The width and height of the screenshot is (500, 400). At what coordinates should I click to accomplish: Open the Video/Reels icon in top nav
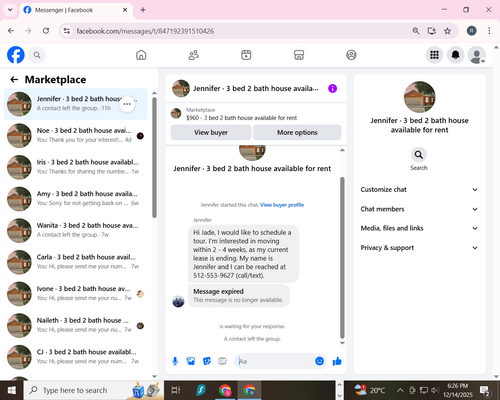coord(246,55)
